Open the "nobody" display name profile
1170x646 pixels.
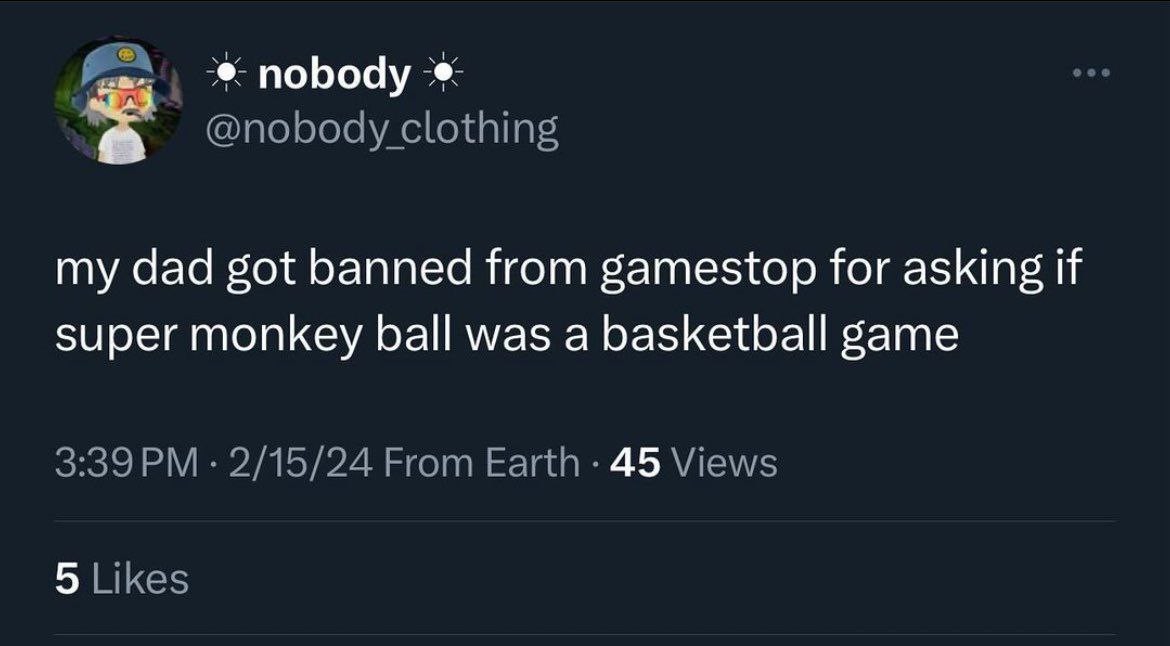pos(334,75)
